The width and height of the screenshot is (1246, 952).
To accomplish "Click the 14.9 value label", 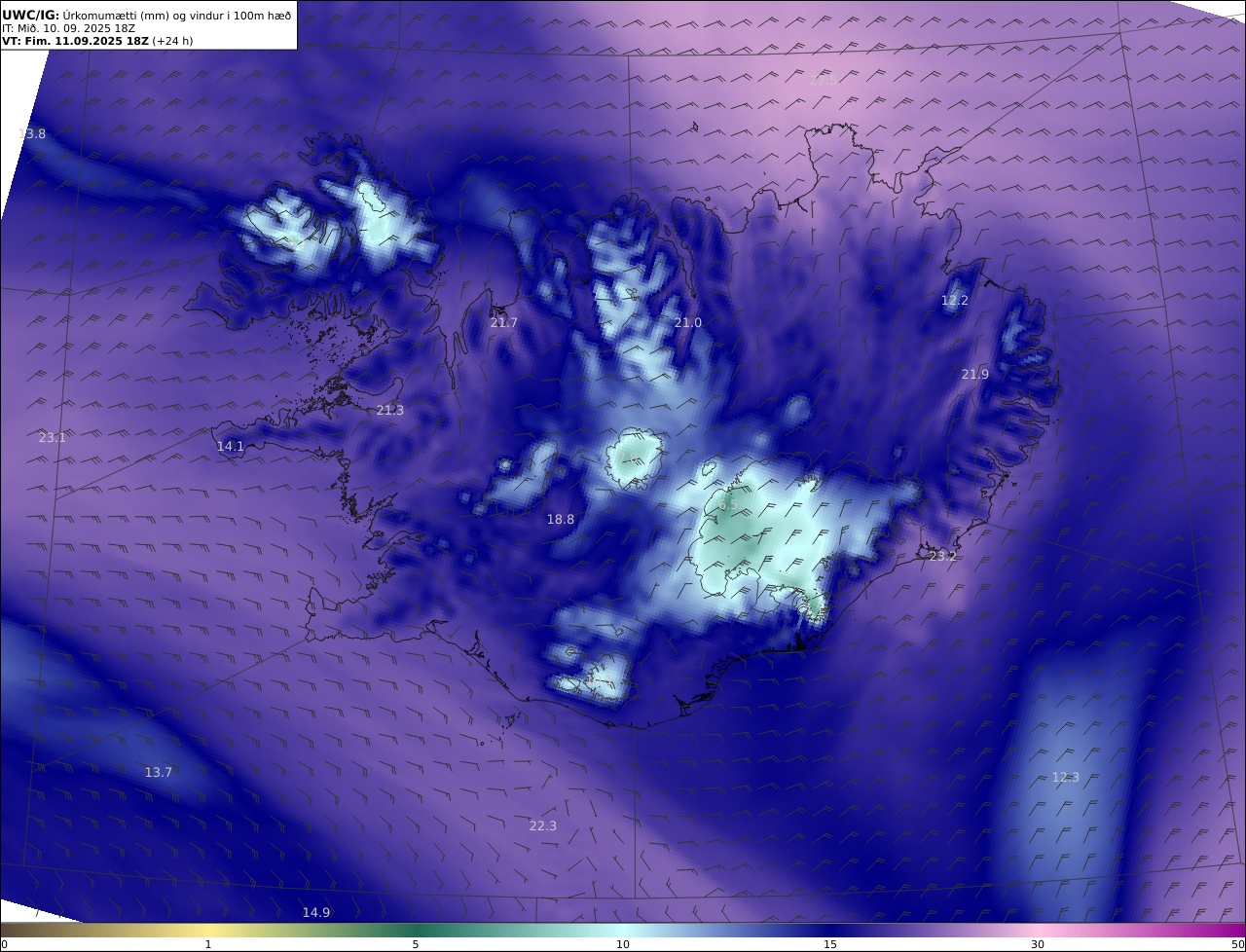I will click(x=316, y=912).
